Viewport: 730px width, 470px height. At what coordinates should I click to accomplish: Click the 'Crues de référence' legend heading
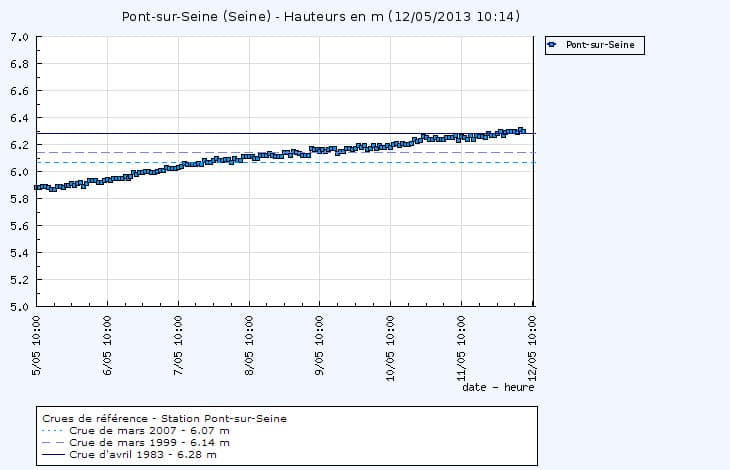tap(164, 418)
